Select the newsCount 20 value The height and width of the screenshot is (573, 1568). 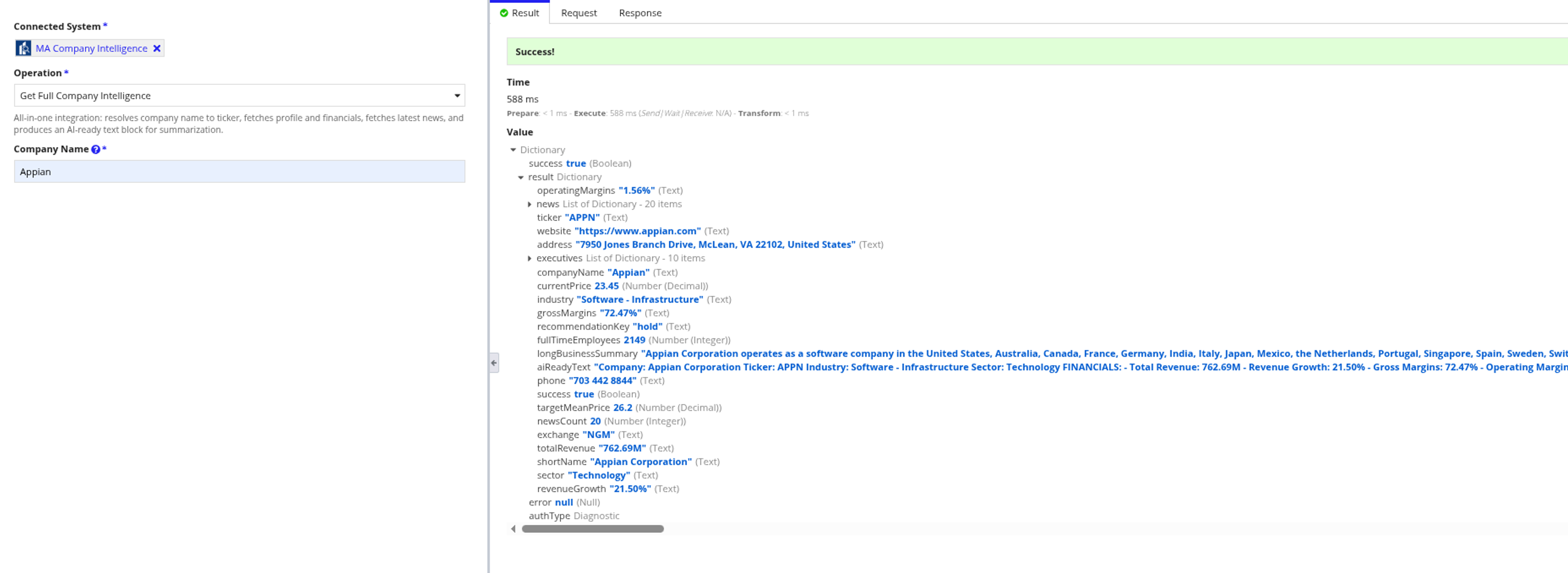(x=595, y=421)
